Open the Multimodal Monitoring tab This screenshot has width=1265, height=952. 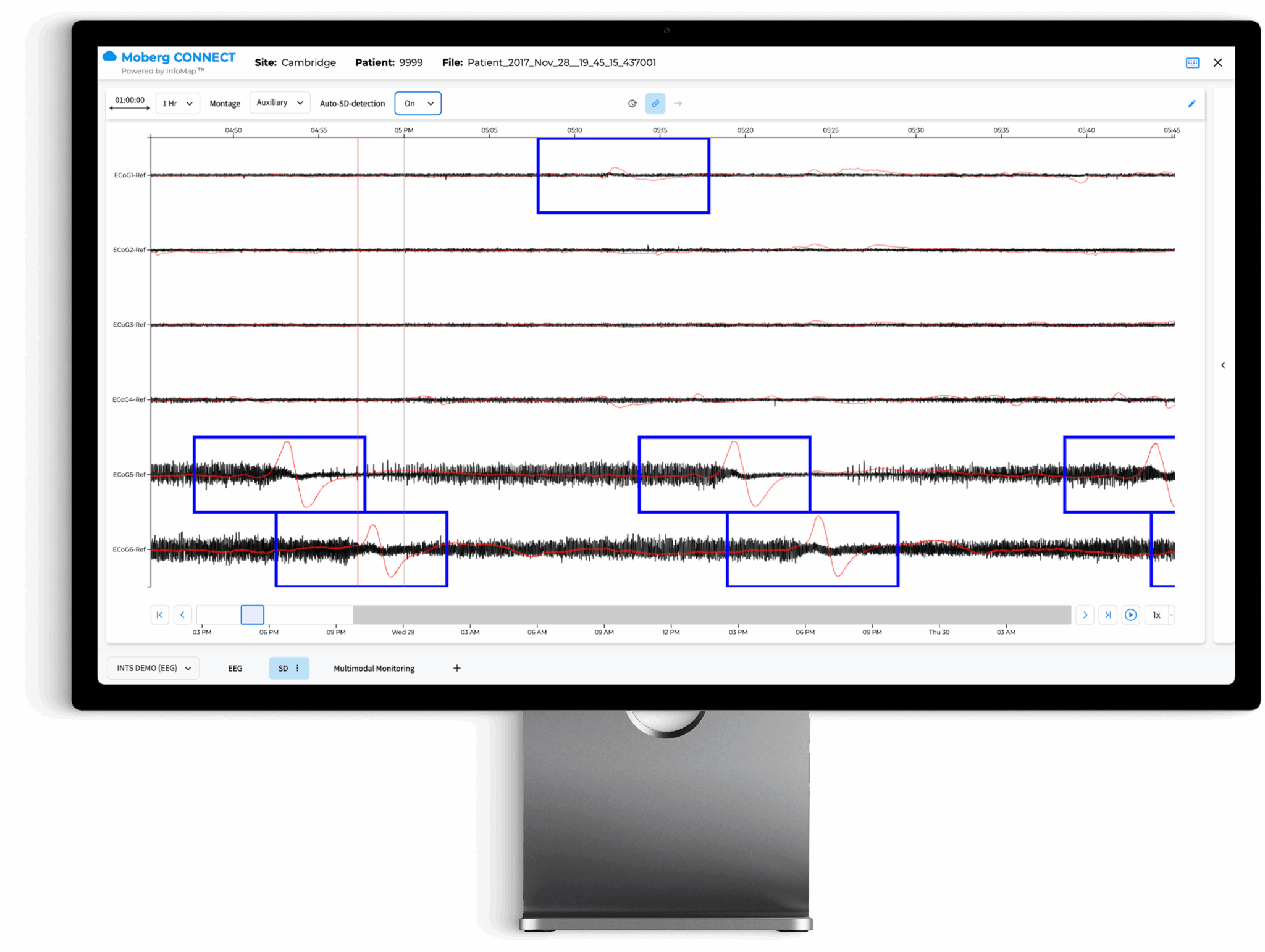pos(374,667)
